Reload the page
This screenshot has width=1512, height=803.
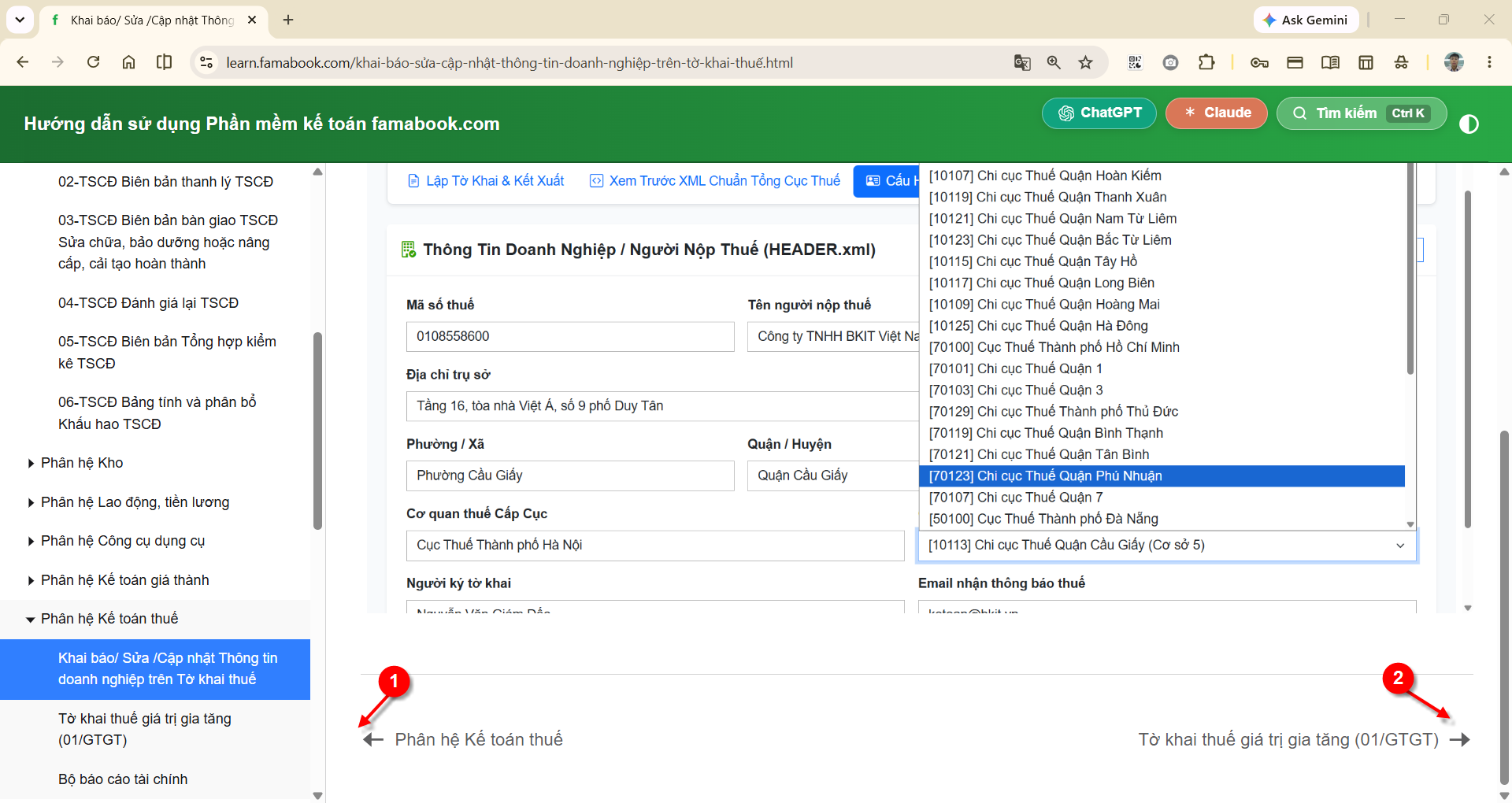93,62
